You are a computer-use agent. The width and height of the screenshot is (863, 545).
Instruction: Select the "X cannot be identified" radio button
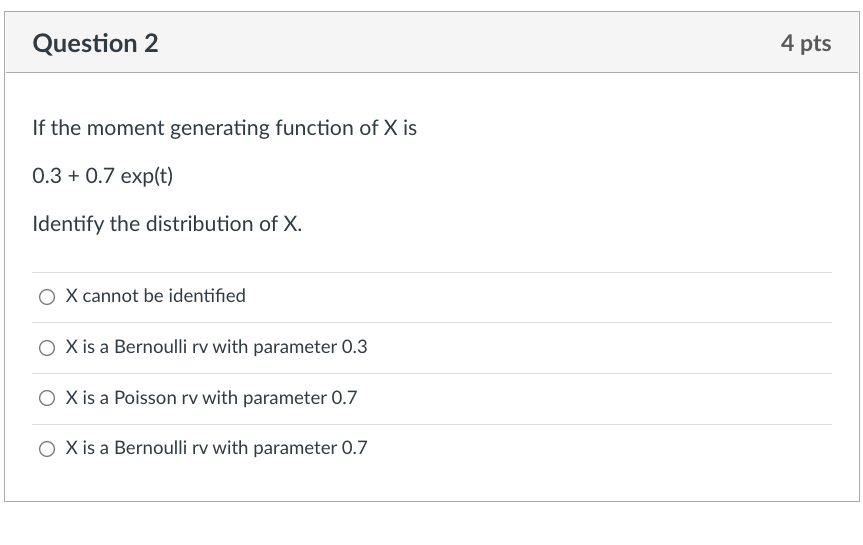pos(47,297)
